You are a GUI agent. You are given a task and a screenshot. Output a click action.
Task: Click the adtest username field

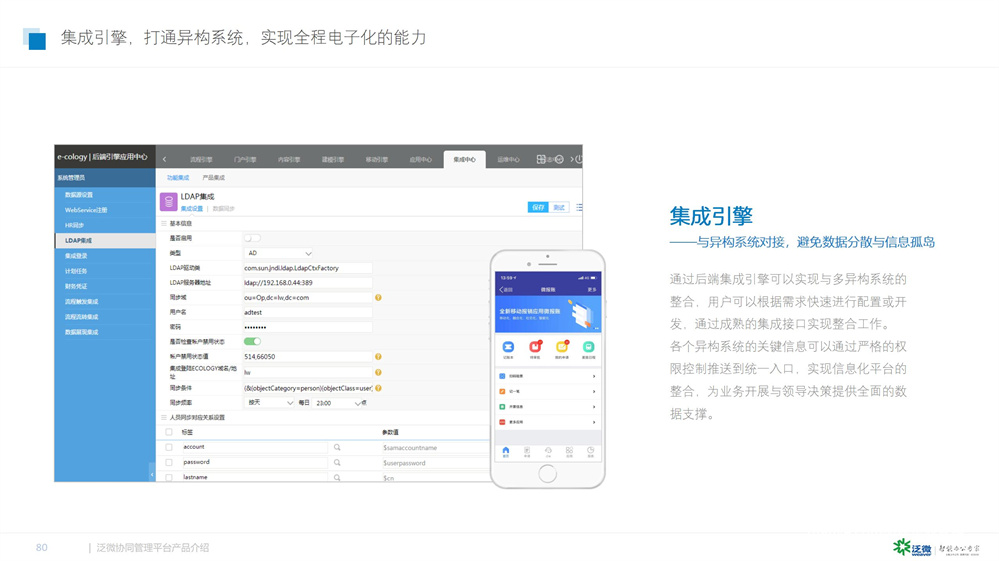click(x=308, y=312)
